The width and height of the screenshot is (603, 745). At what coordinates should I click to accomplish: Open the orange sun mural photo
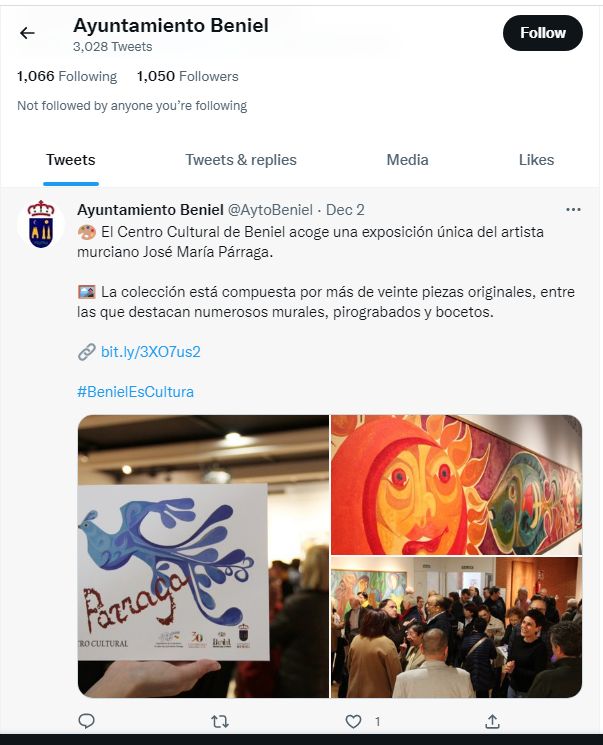(456, 485)
